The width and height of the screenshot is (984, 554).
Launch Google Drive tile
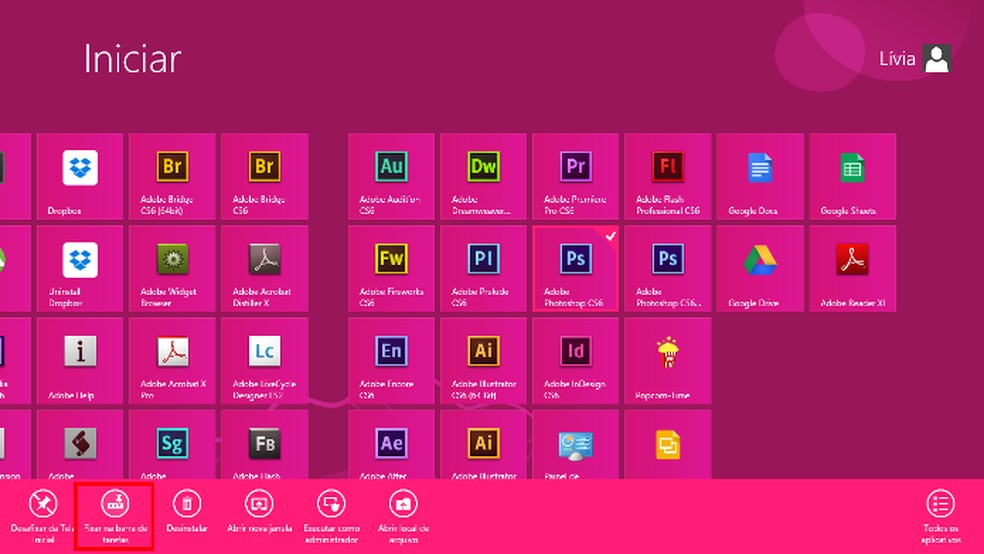coord(760,268)
